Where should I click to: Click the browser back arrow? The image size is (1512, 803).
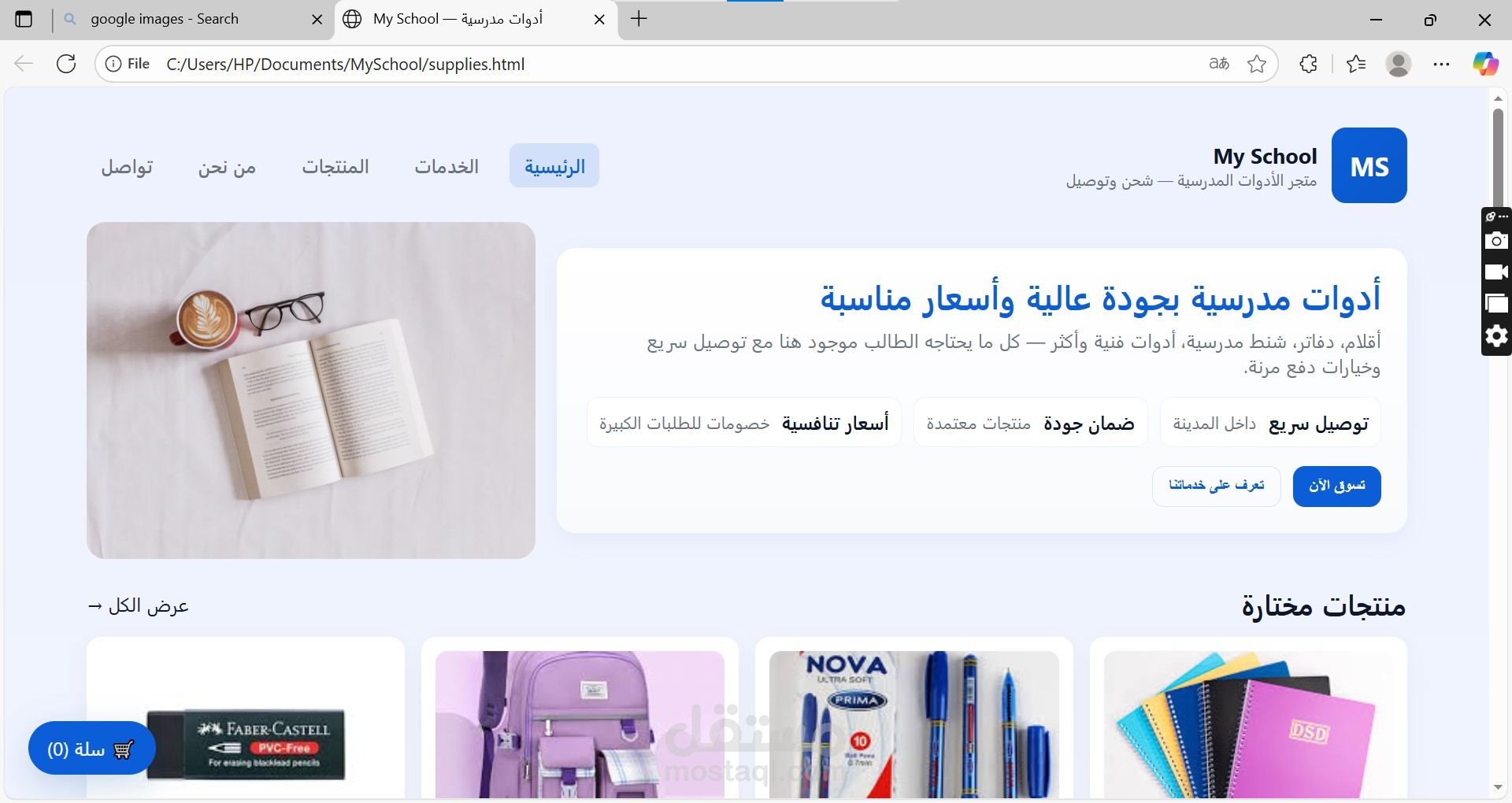[x=24, y=64]
